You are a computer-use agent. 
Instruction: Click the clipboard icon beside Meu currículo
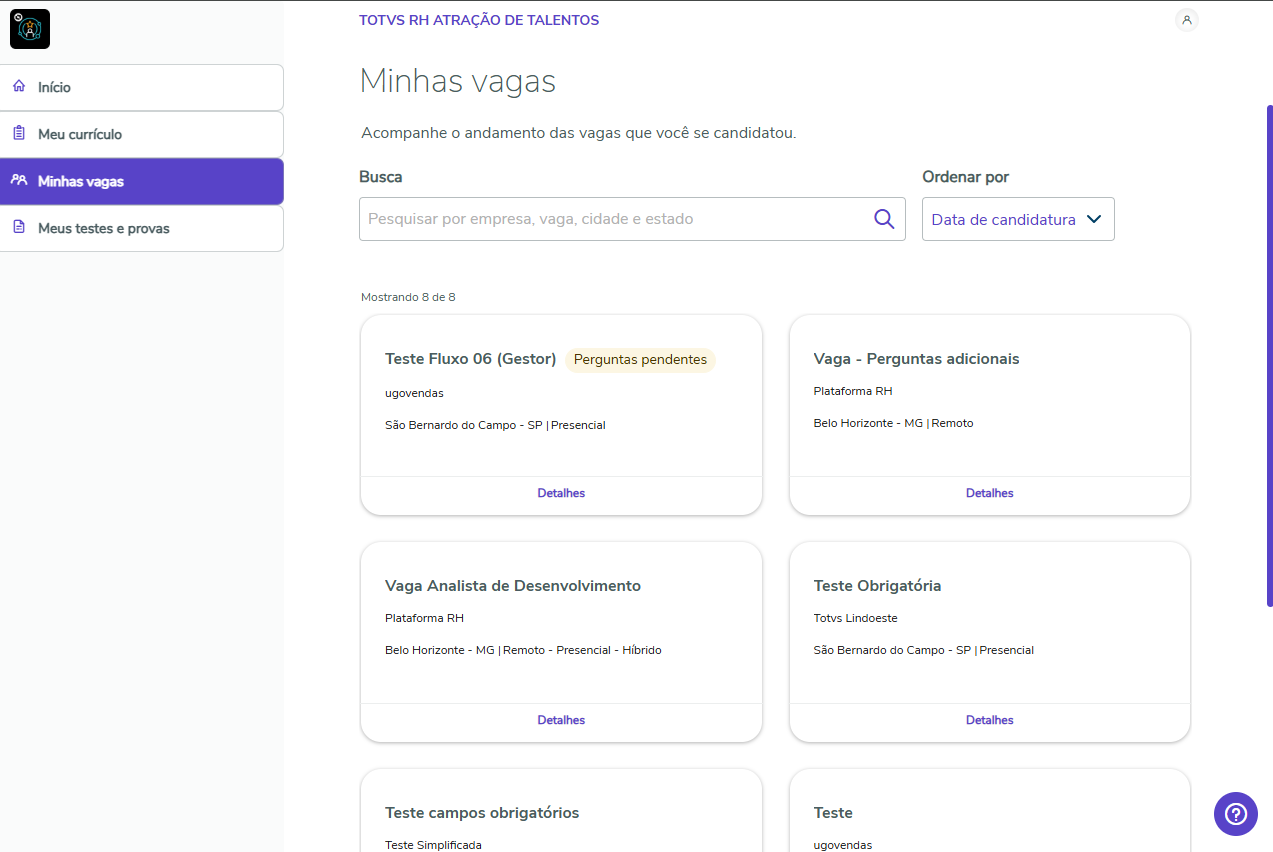tap(19, 134)
